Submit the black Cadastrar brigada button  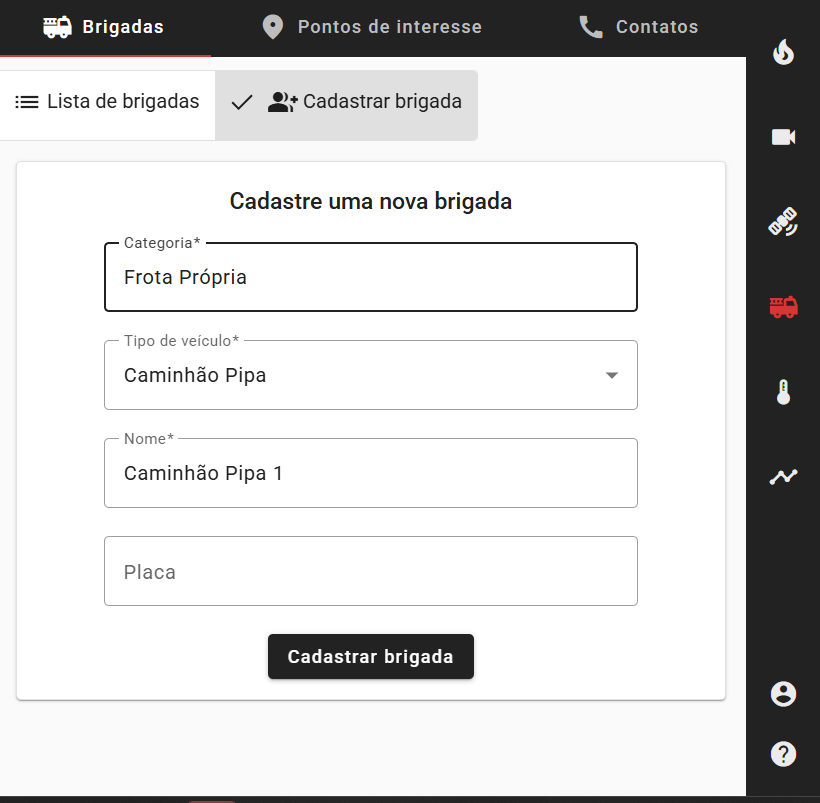[x=371, y=657]
